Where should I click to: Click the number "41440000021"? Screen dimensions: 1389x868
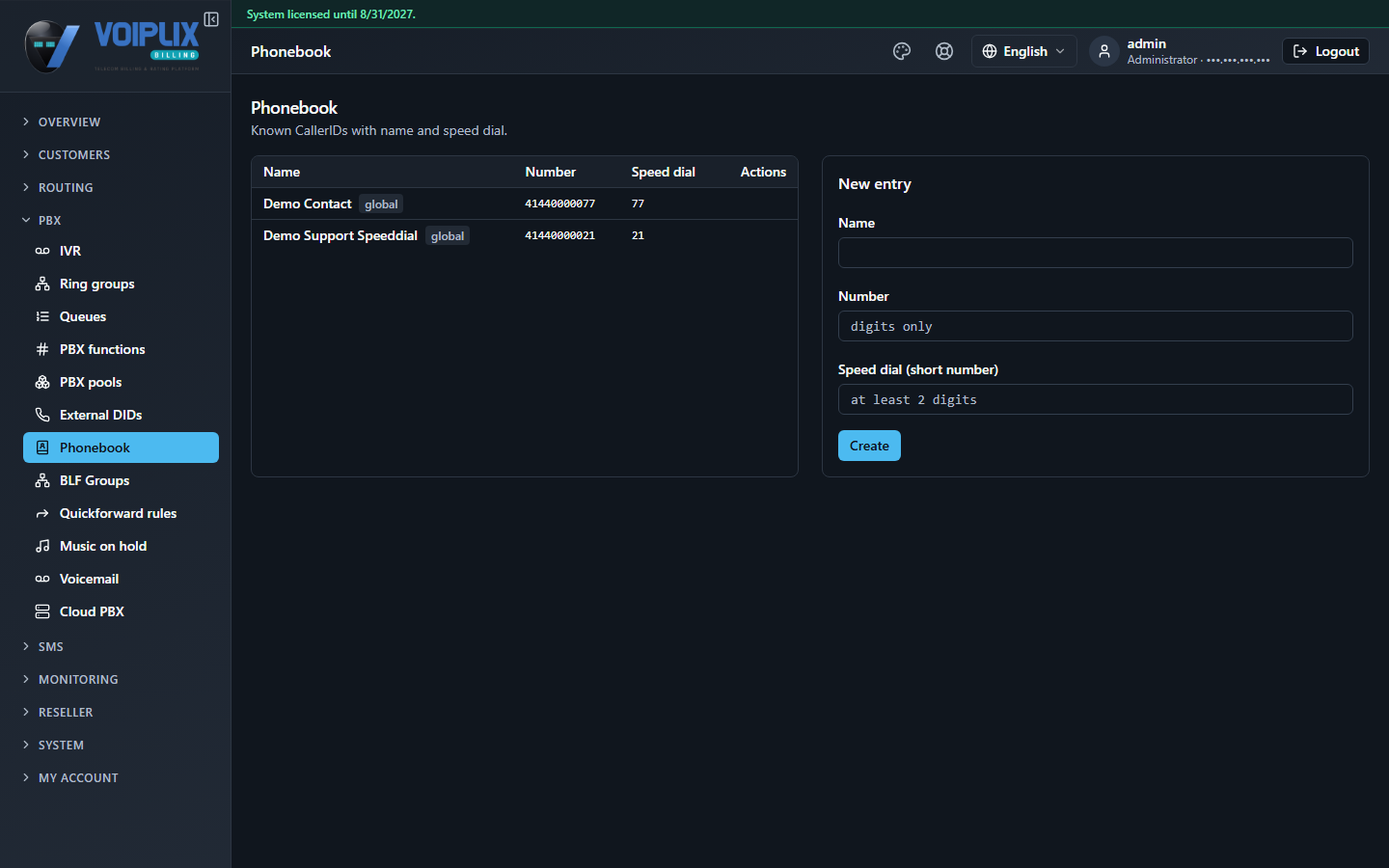560,235
